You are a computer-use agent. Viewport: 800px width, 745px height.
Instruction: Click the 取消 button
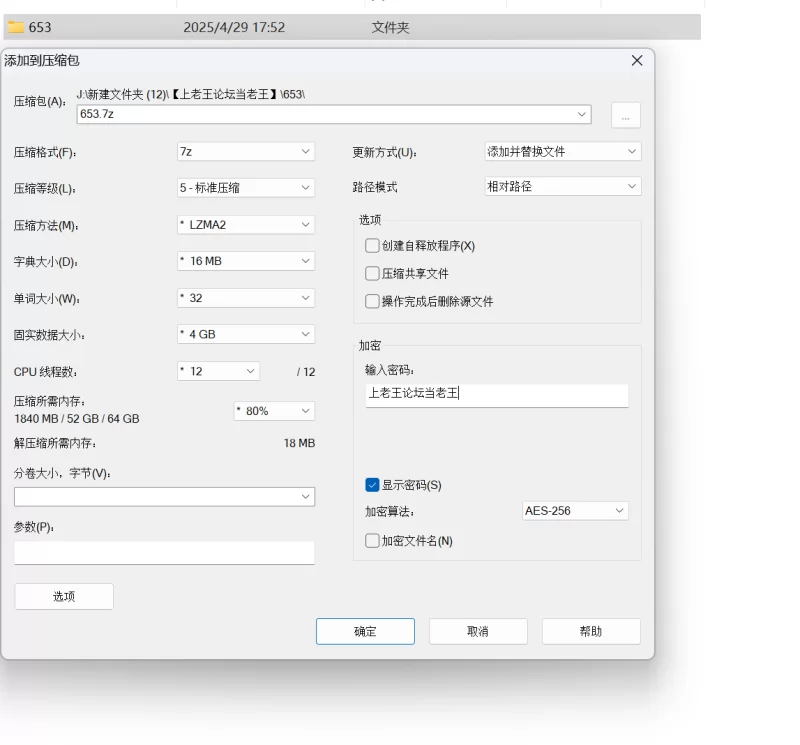tap(478, 632)
